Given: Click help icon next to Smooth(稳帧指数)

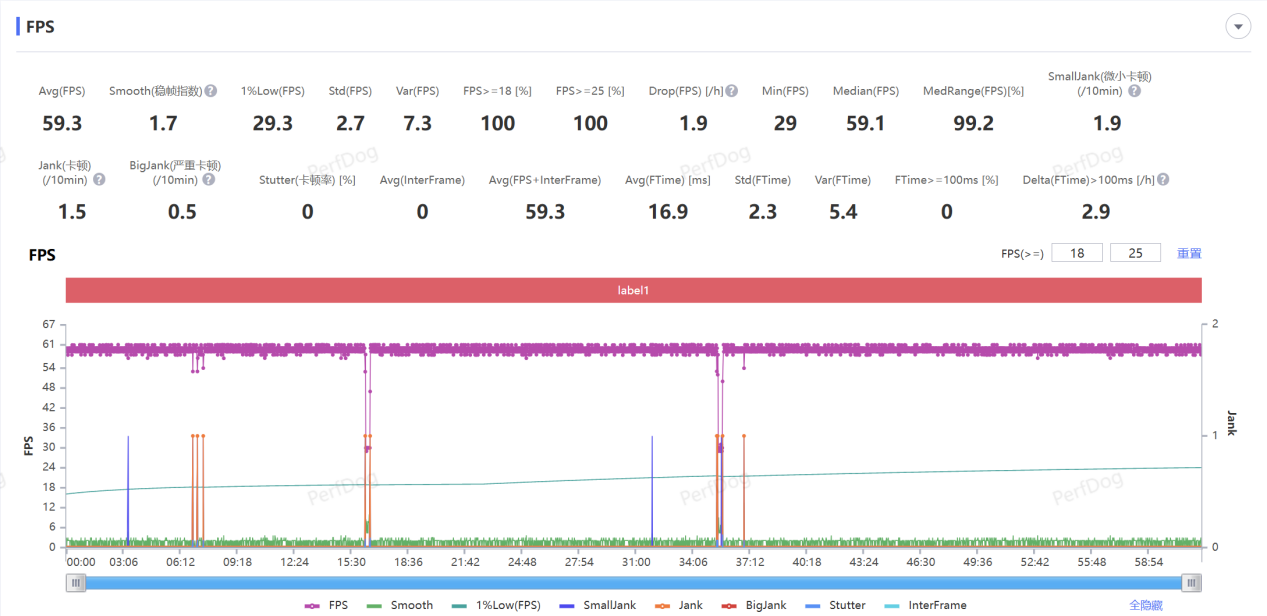Looking at the screenshot, I should [x=211, y=91].
